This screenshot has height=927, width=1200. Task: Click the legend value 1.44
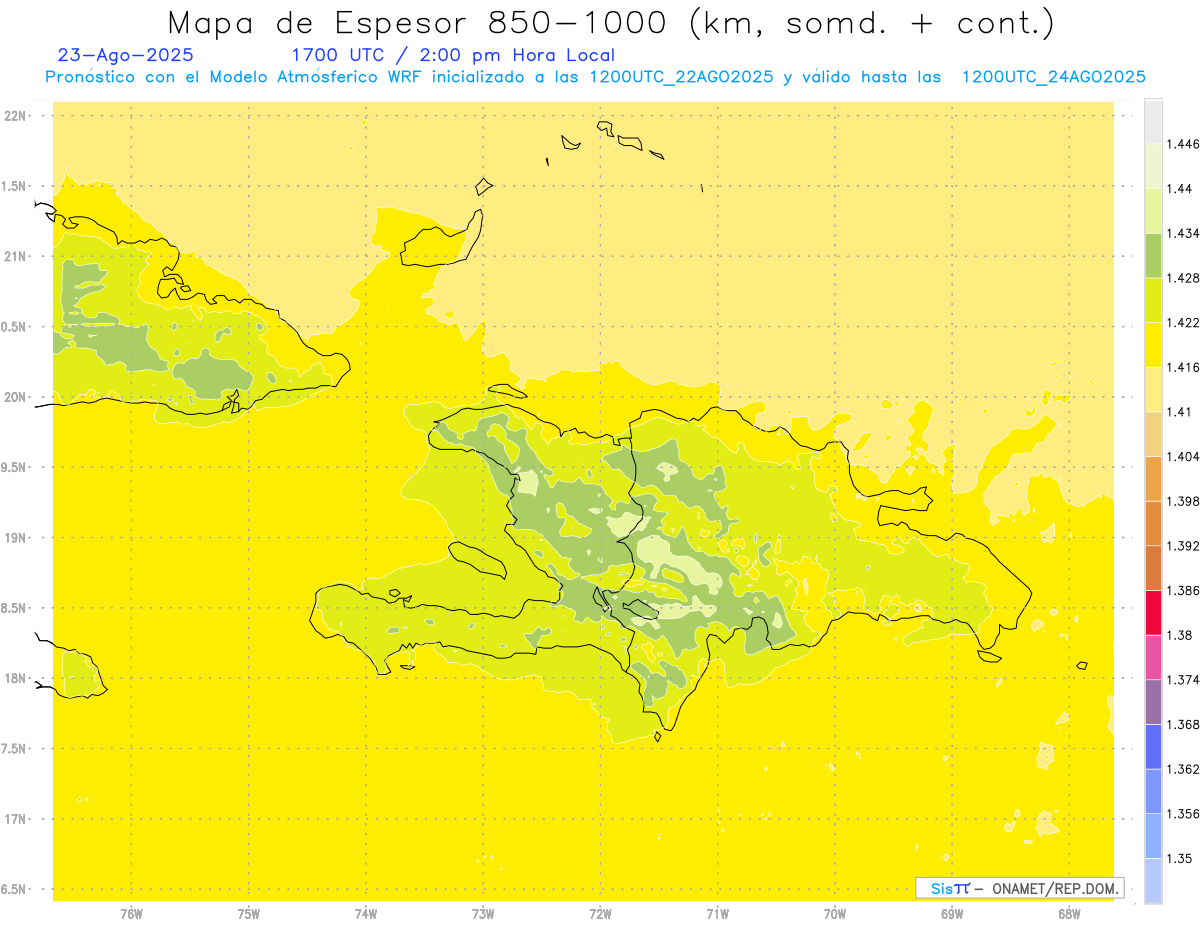[x=1179, y=189]
